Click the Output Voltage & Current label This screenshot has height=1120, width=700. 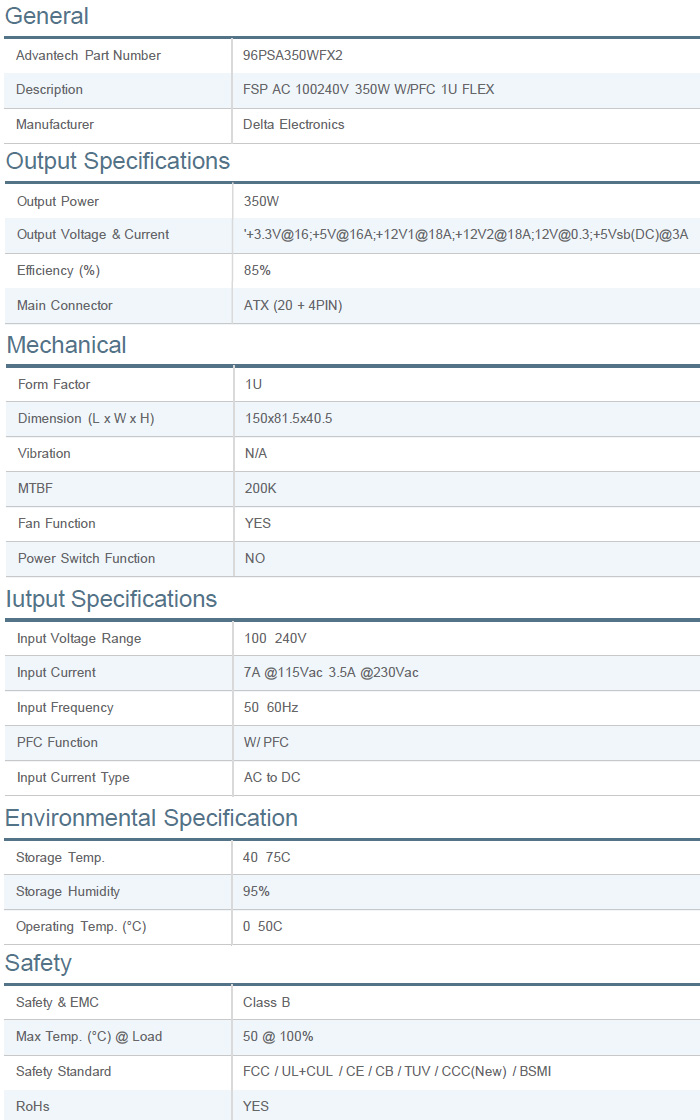pos(93,235)
